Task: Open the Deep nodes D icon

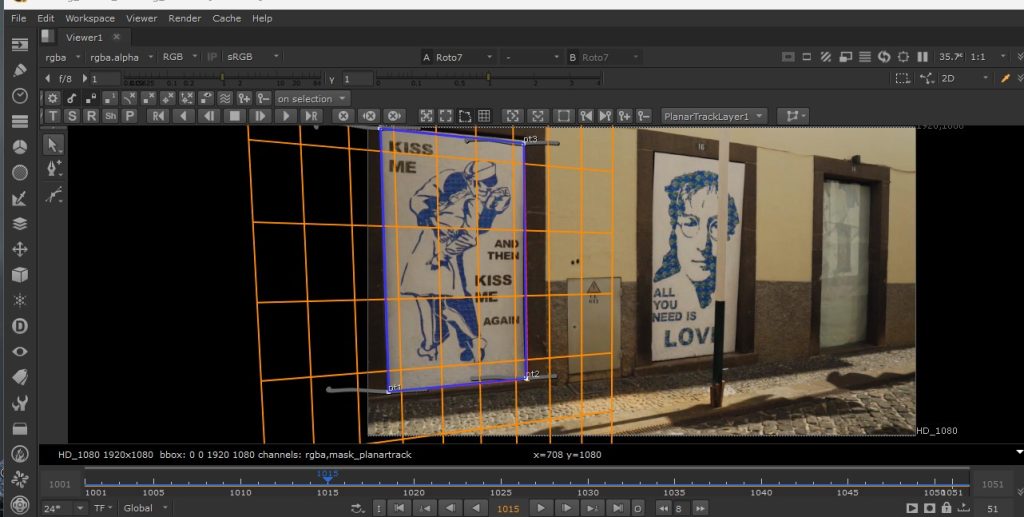Action: pos(20,326)
